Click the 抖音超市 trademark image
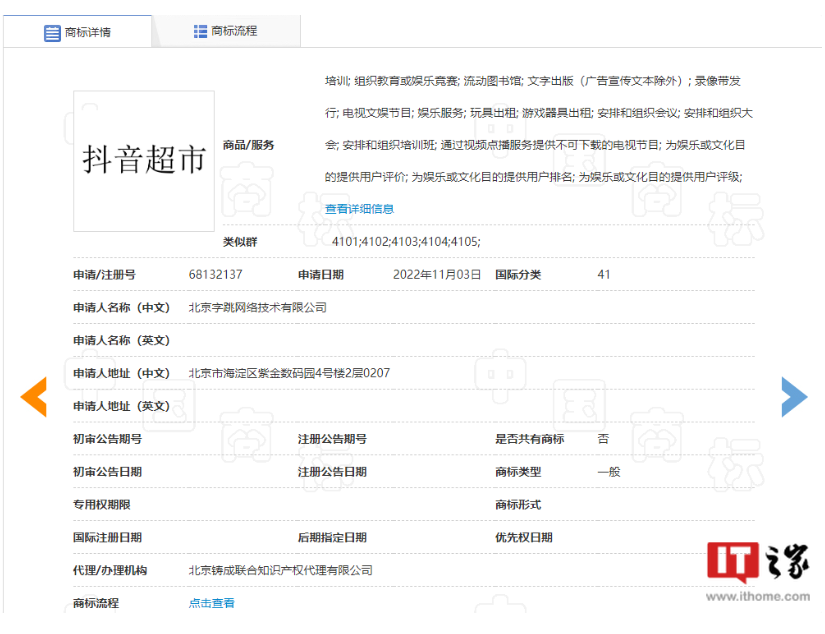Viewport: 825px width, 634px height. tap(144, 161)
